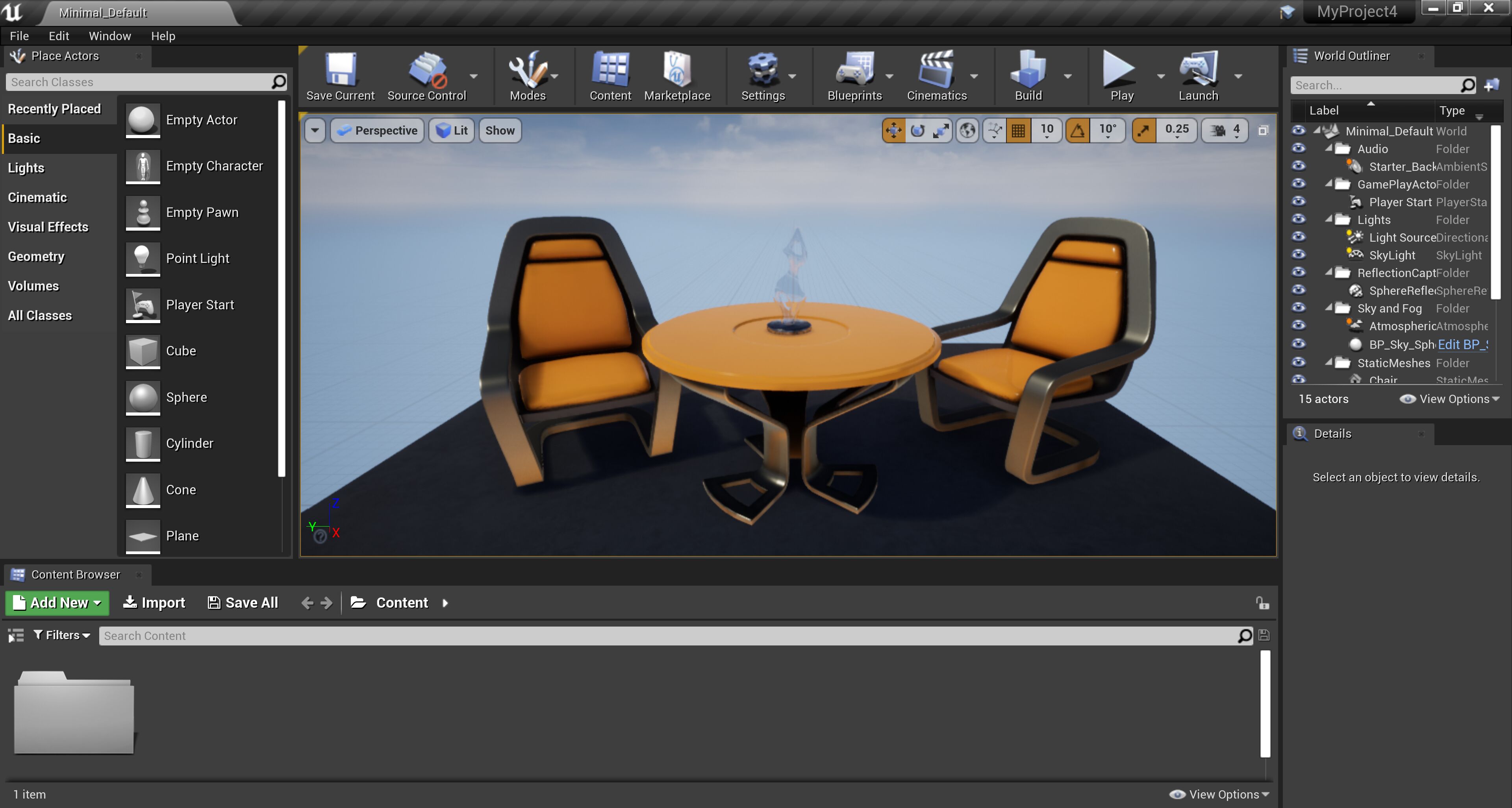
Task: Hide the SkyLight actor using its eye icon
Action: coord(1299,255)
